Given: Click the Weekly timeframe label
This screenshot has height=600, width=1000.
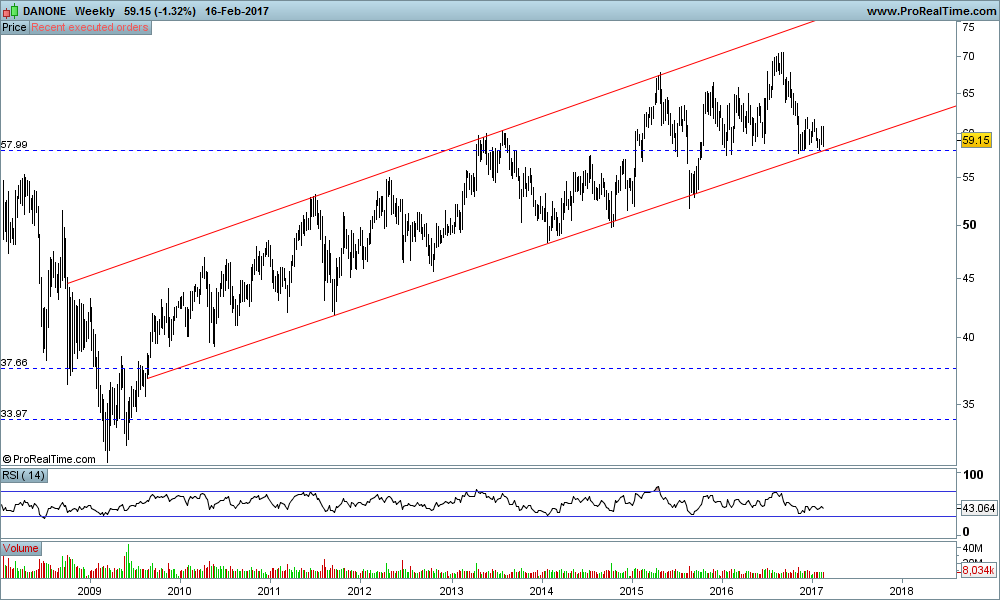Looking at the screenshot, I should tap(94, 11).
